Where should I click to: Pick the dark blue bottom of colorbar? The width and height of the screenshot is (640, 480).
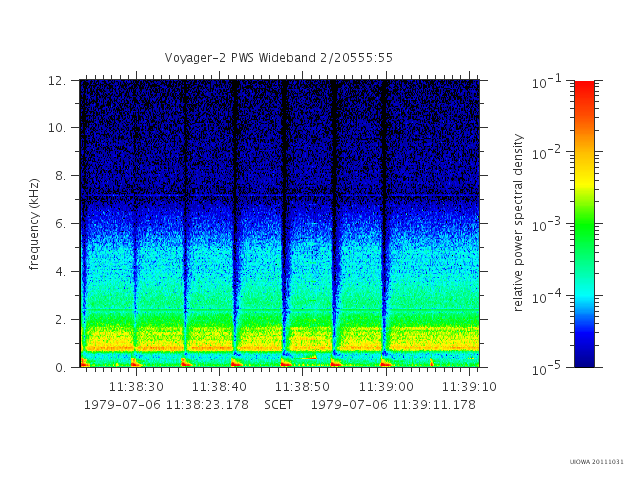tap(584, 359)
